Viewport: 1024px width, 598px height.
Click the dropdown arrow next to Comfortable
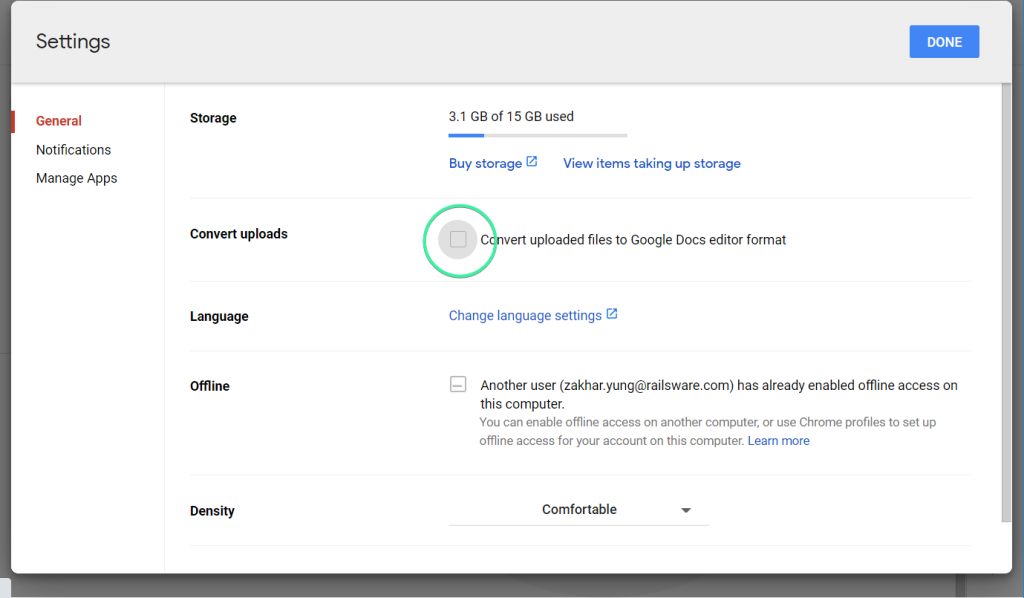[686, 509]
